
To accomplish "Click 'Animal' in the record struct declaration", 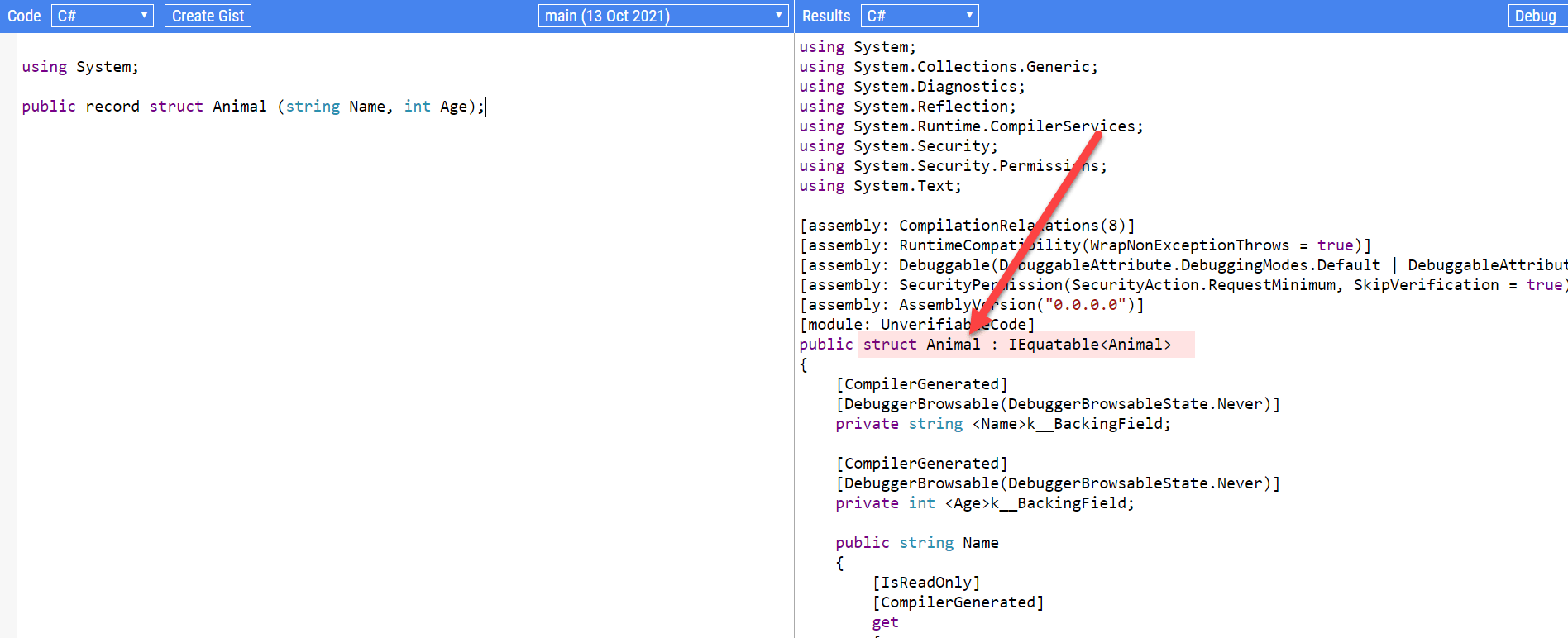I will coord(239,107).
